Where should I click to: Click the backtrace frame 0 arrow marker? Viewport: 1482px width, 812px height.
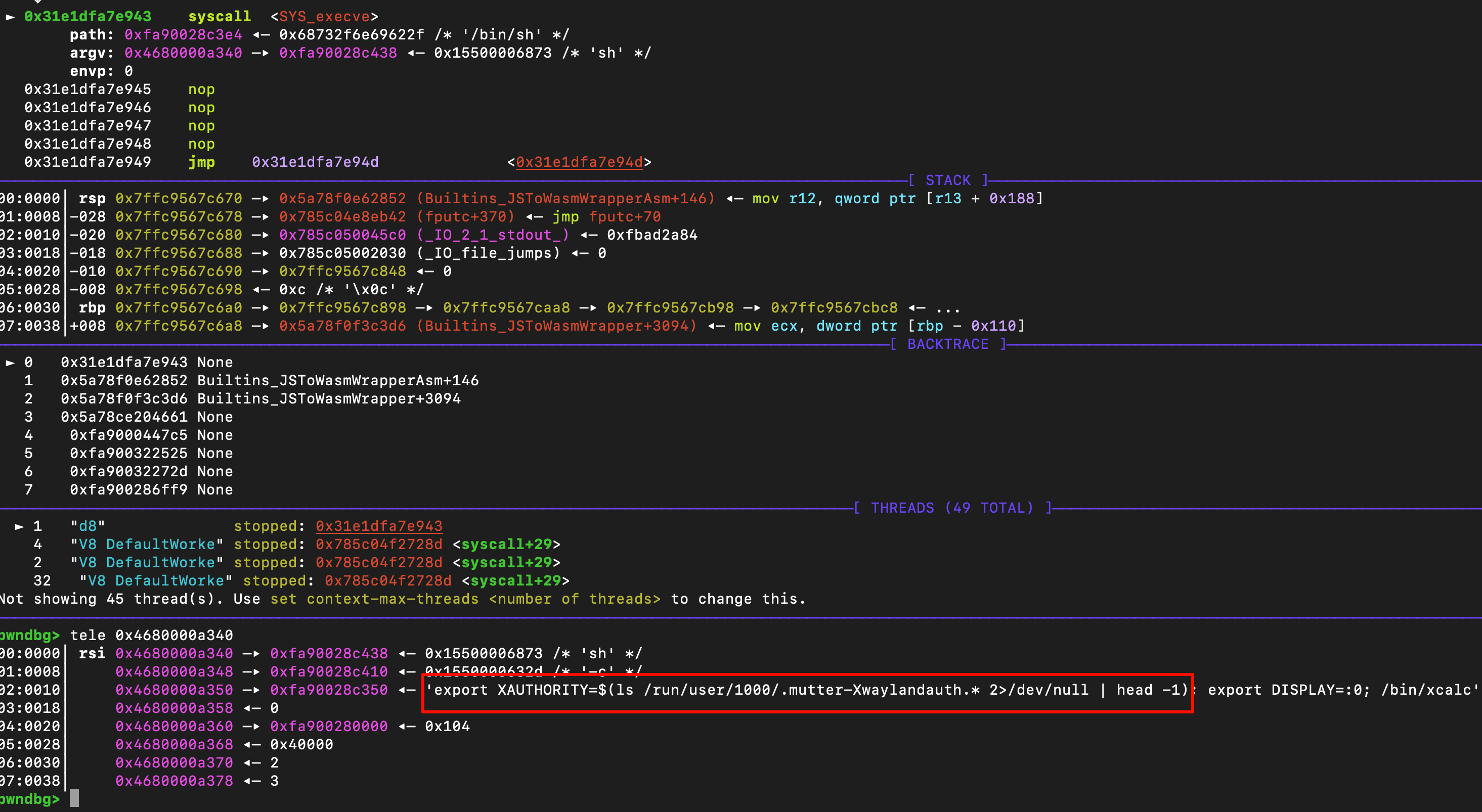[x=10, y=363]
